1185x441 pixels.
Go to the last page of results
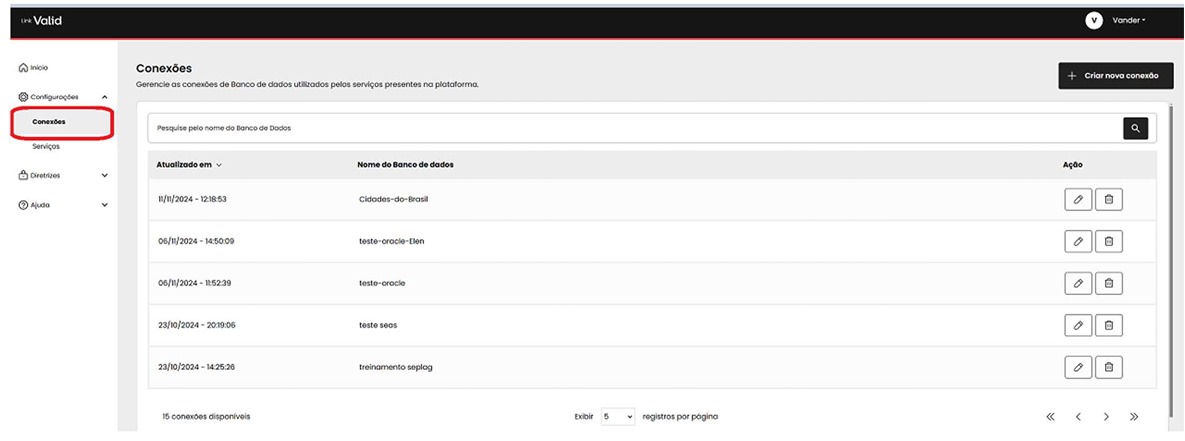click(x=1134, y=416)
